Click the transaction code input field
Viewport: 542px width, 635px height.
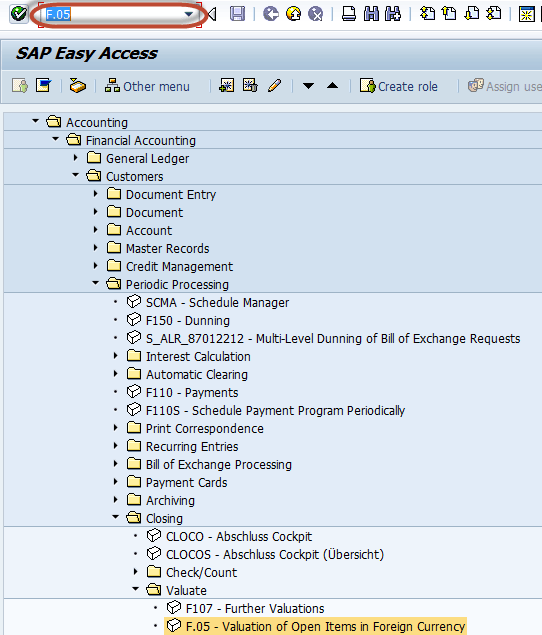coord(113,15)
